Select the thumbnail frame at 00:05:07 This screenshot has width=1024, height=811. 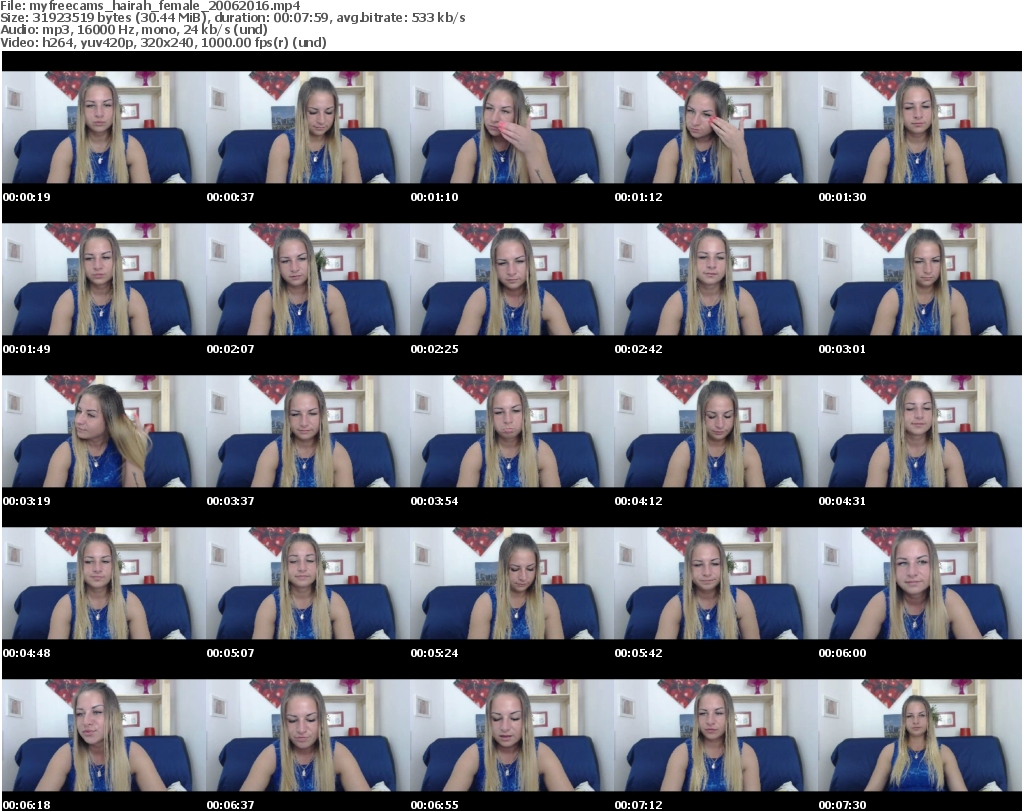click(308, 584)
